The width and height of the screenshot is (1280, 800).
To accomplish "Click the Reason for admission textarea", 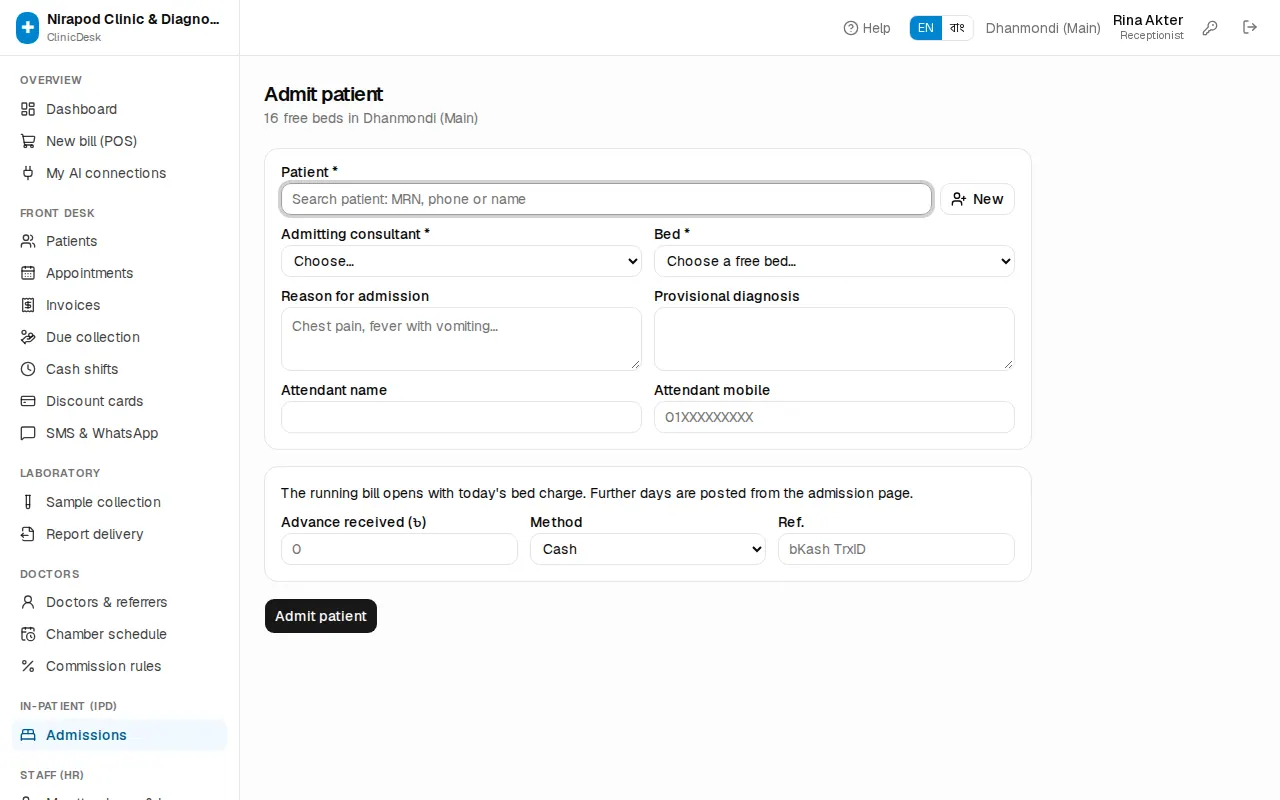I will click(x=461, y=339).
